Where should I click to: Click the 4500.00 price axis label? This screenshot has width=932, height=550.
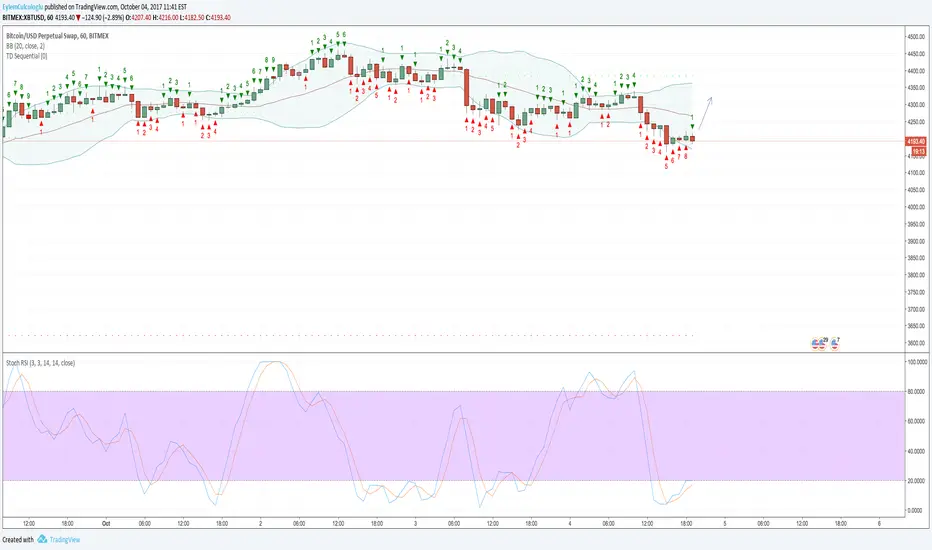click(916, 36)
